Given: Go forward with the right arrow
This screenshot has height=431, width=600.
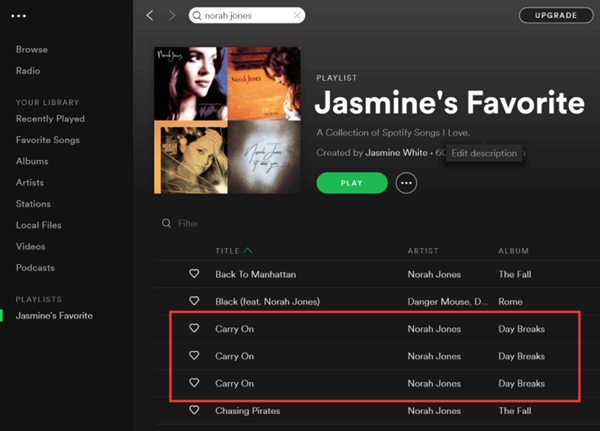Looking at the screenshot, I should 172,15.
